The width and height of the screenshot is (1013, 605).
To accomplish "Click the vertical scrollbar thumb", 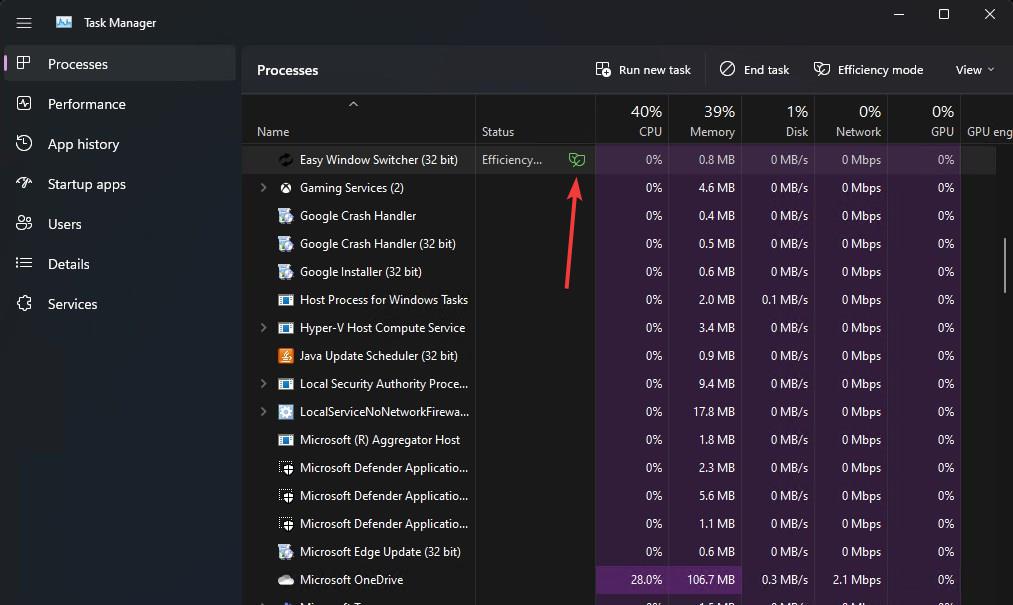I will coord(1005,263).
